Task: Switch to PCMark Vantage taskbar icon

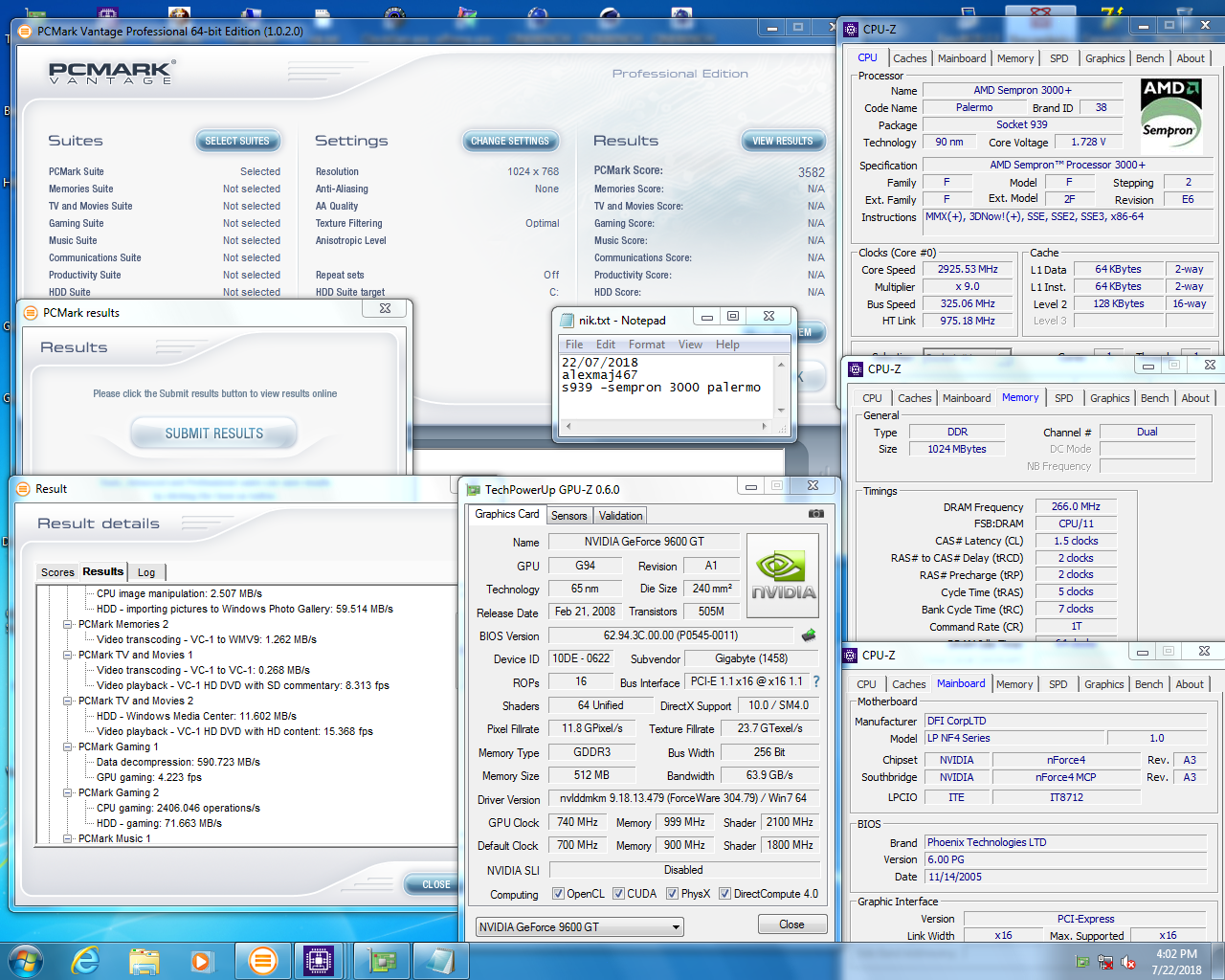Action: 261,960
